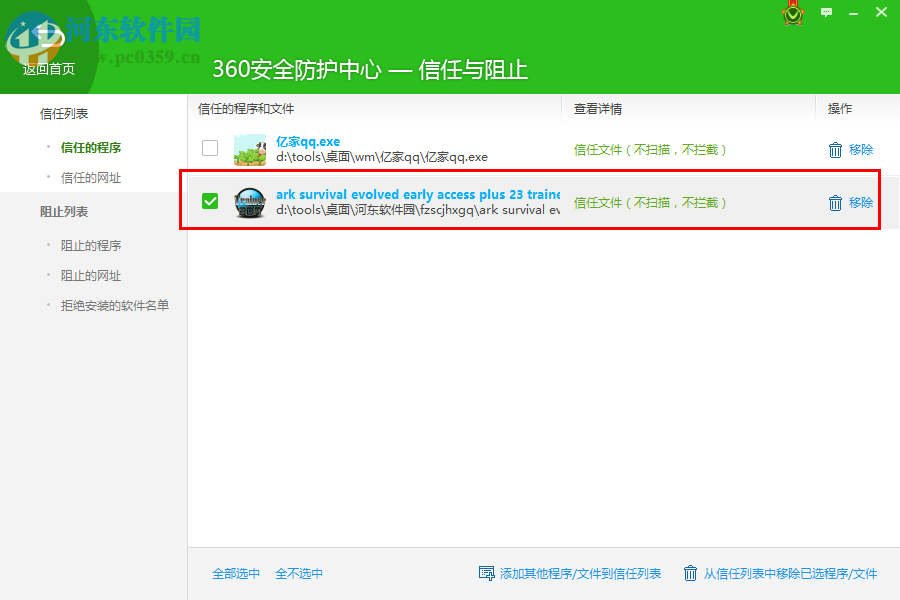
Task: Click 移除 for ark survival evolved trainer
Action: coord(861,203)
